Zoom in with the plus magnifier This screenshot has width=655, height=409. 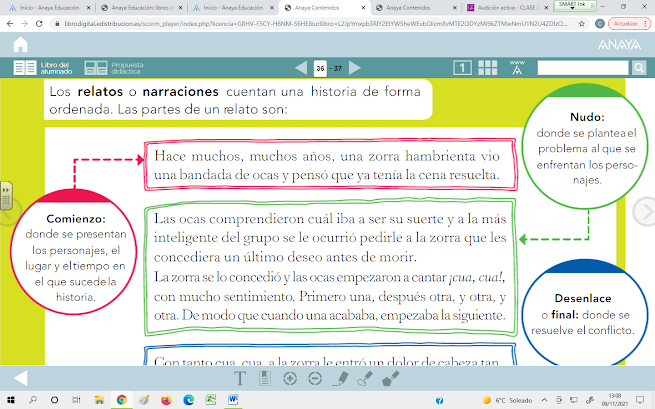tap(290, 379)
